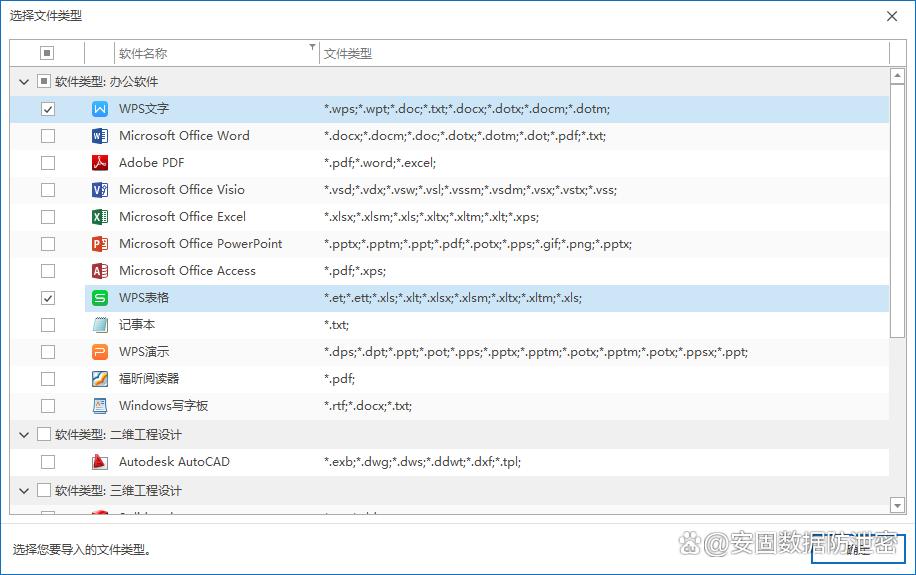Image resolution: width=916 pixels, height=575 pixels.
Task: Select the WPS演示 row name
Action: (144, 352)
